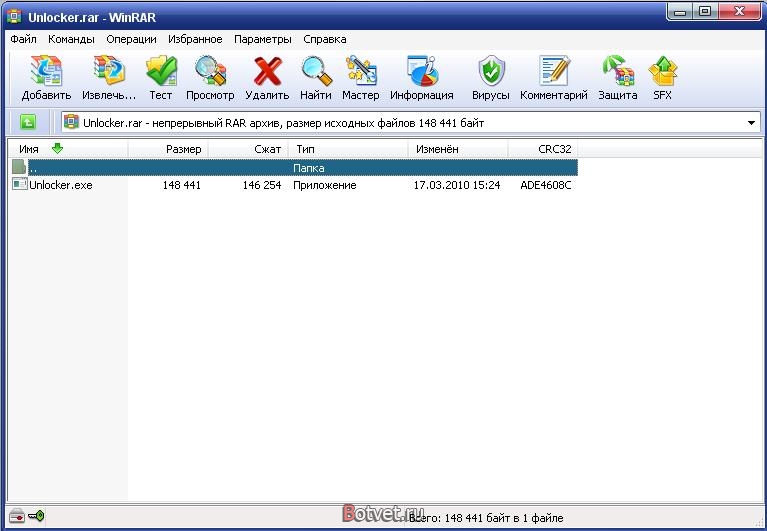Select the parent folder ".." icon
The image size is (767, 531).
click(19, 167)
